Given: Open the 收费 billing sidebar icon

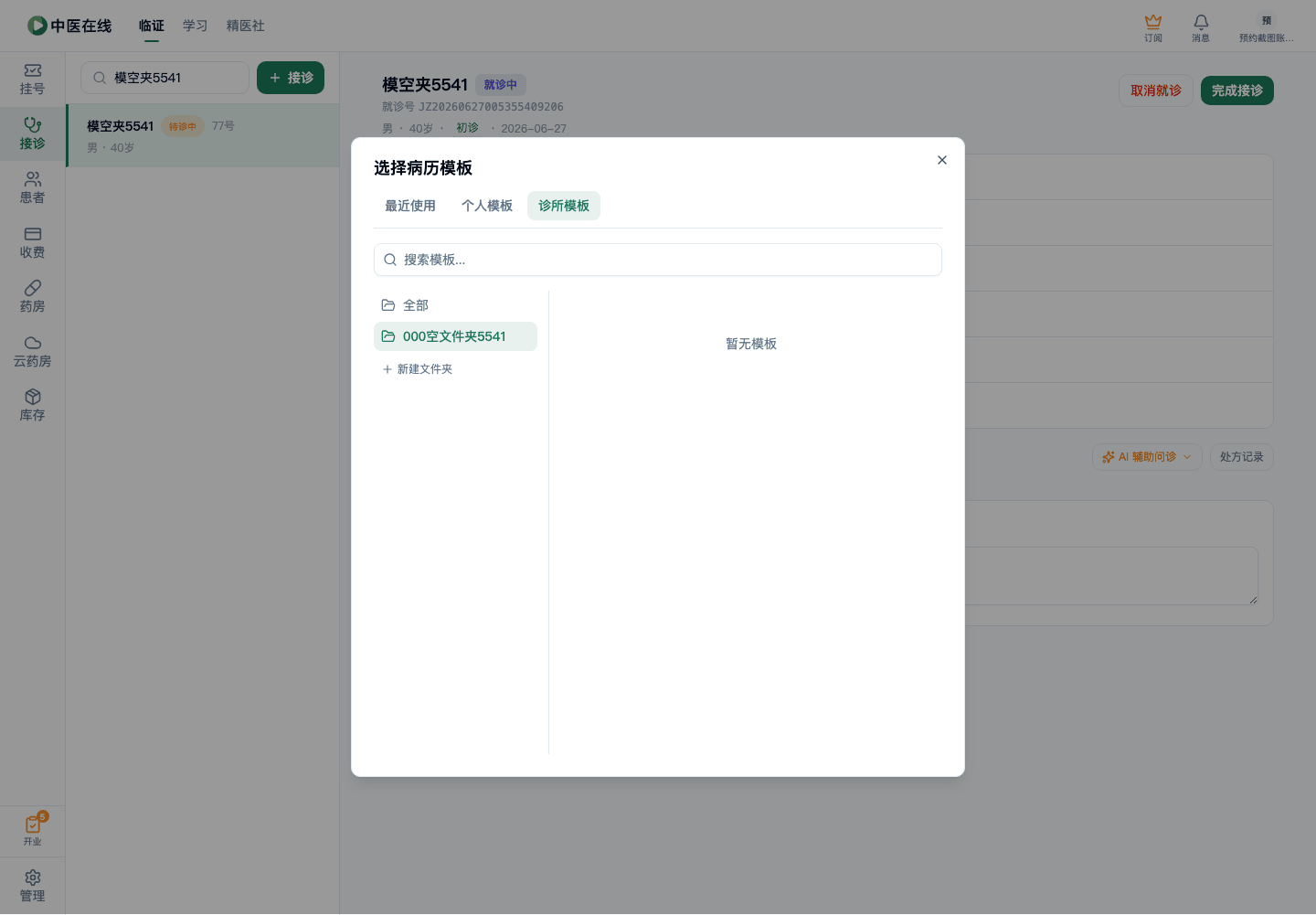Looking at the screenshot, I should (32, 243).
